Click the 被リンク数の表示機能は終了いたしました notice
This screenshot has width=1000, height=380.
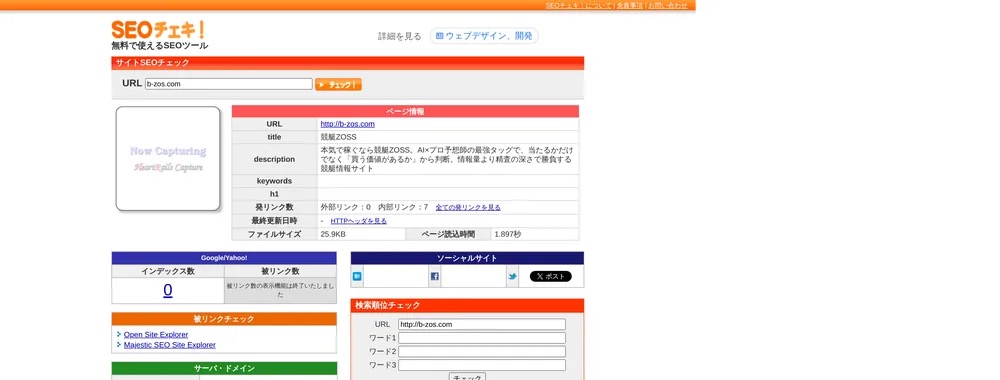[x=281, y=290]
